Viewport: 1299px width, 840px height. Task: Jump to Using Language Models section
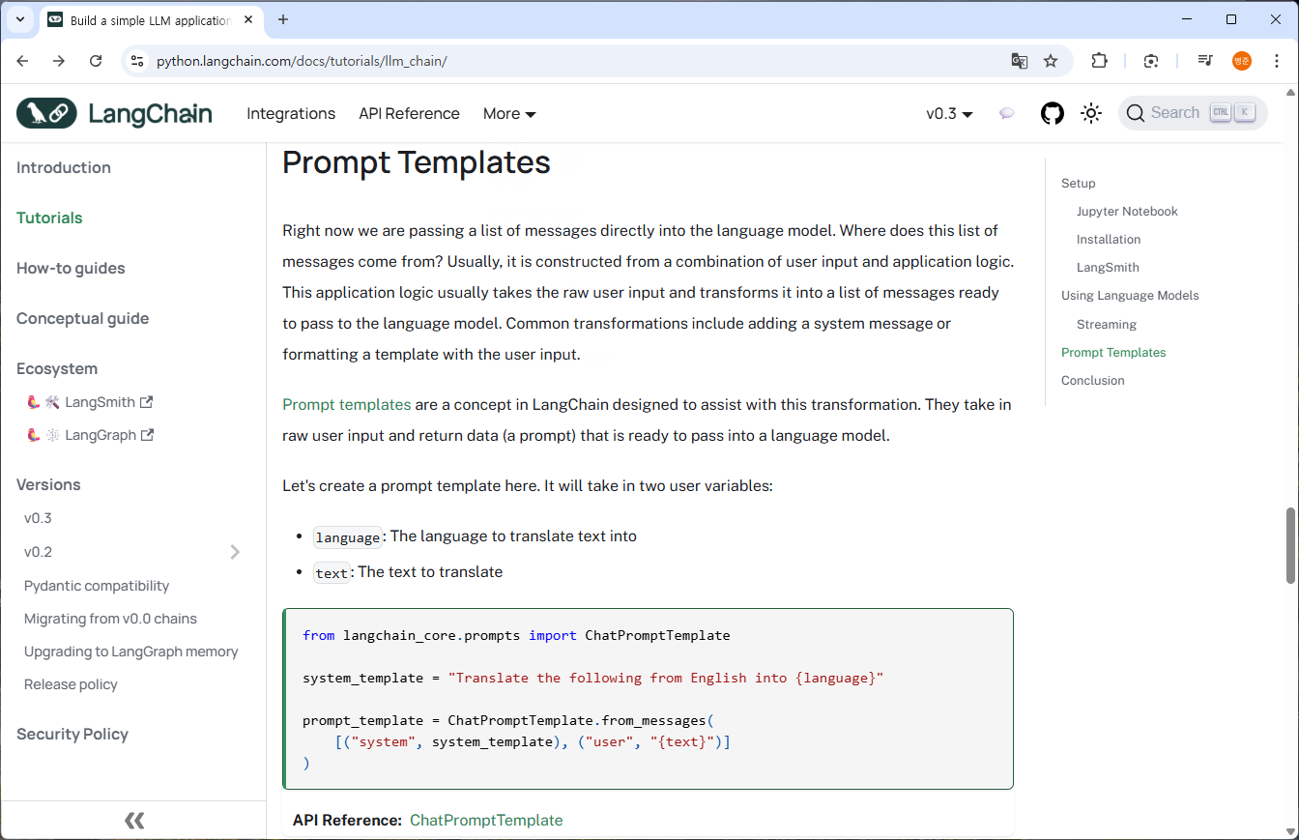(1130, 295)
